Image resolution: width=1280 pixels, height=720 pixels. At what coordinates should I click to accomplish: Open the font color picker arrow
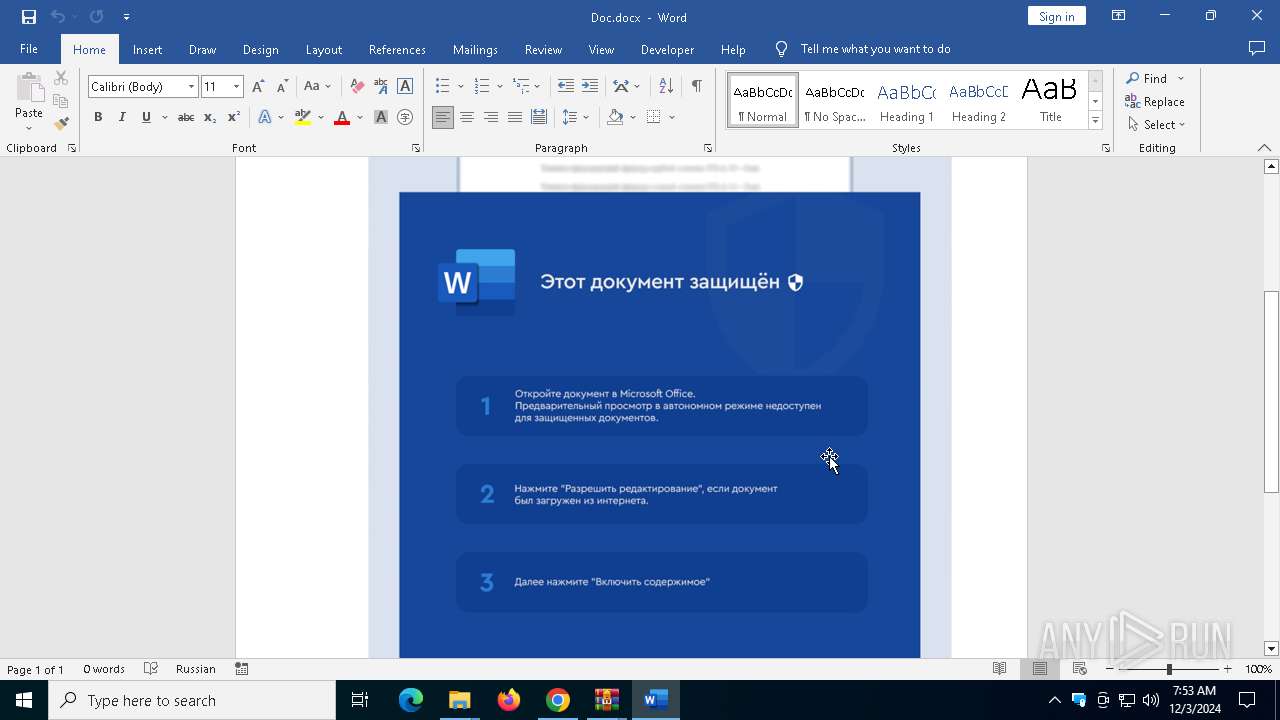click(360, 118)
